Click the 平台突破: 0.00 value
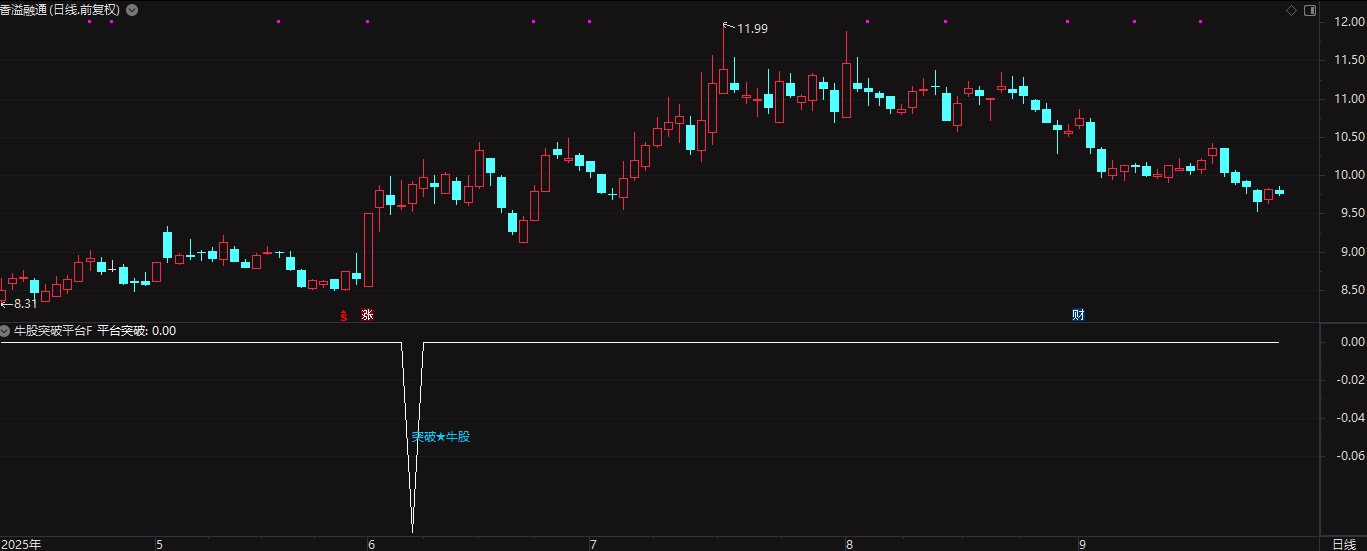This screenshot has height=551, width=1367. 136,330
